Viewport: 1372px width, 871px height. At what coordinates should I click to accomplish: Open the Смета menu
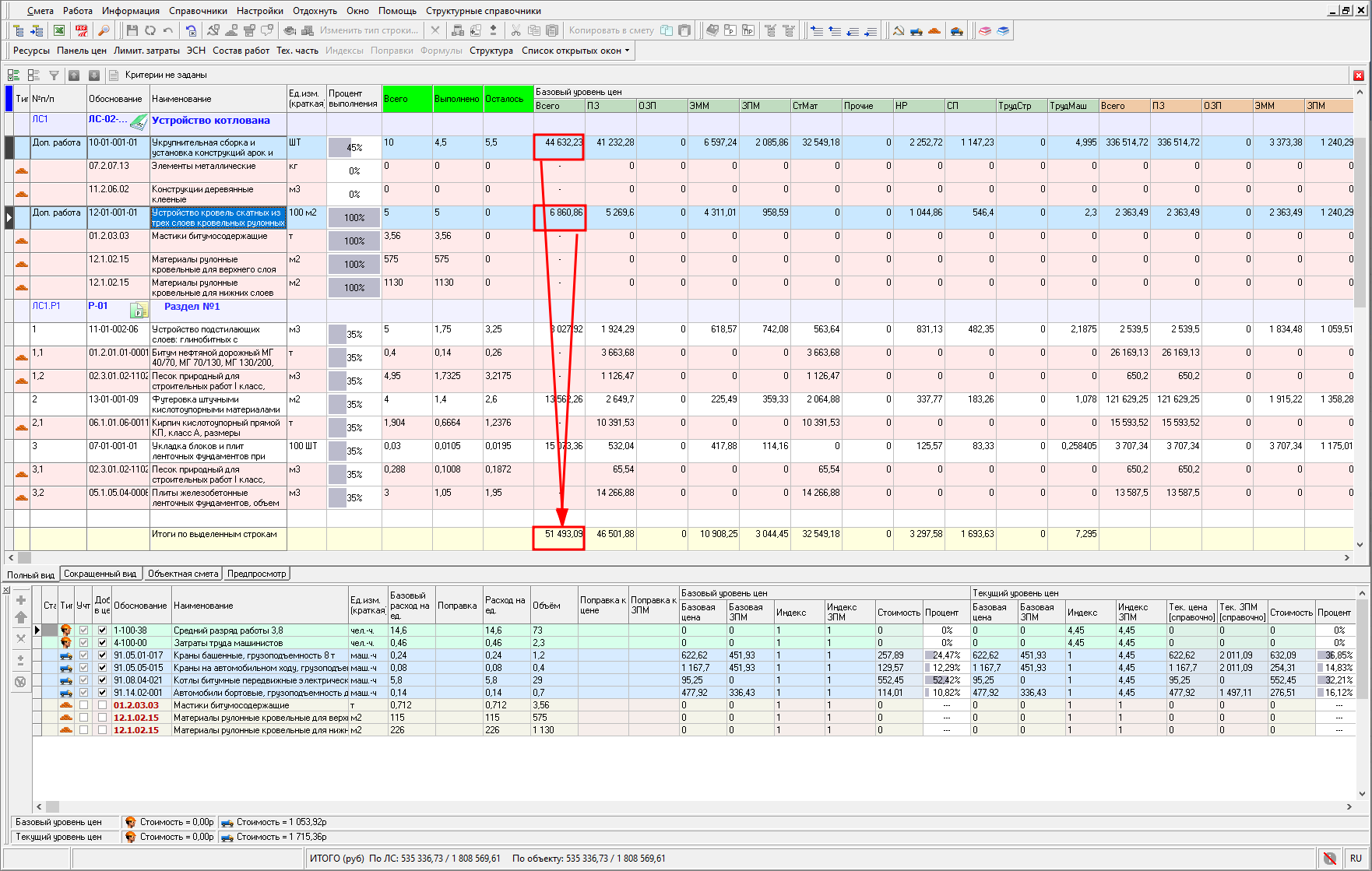(x=40, y=11)
